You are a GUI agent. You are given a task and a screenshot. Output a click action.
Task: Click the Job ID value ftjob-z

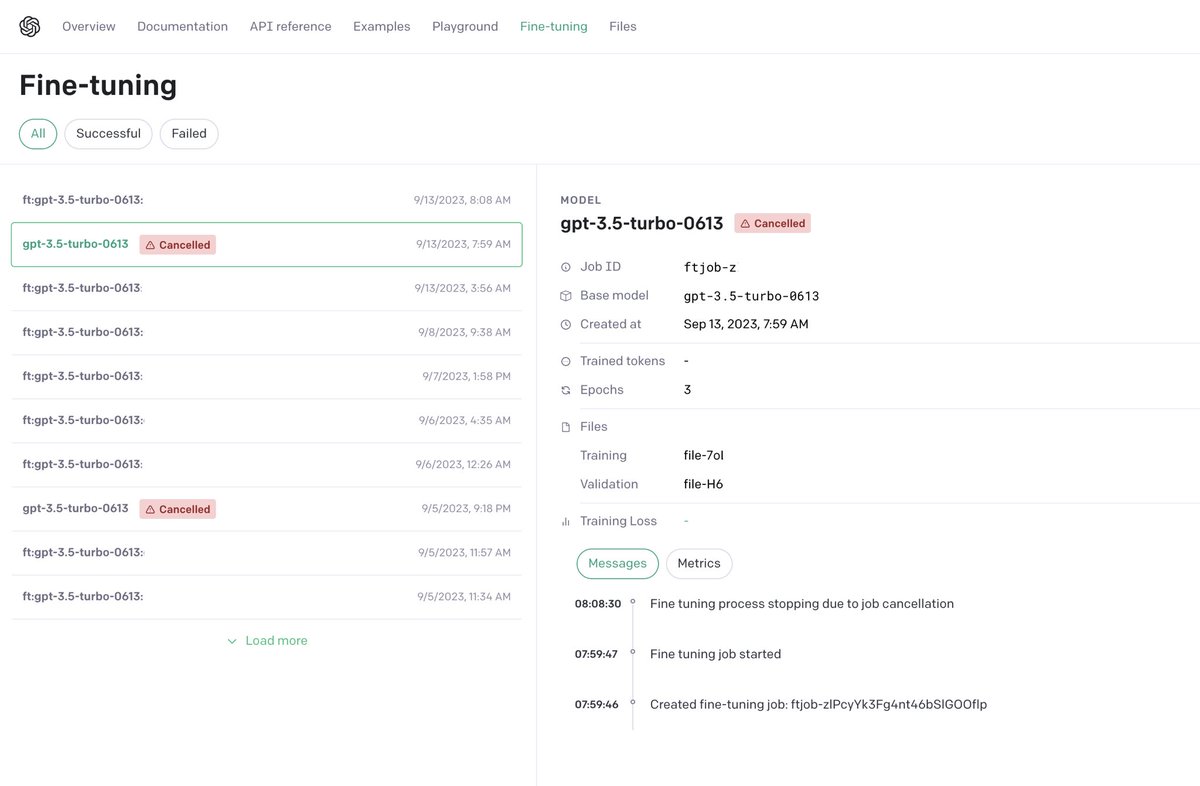click(x=710, y=267)
